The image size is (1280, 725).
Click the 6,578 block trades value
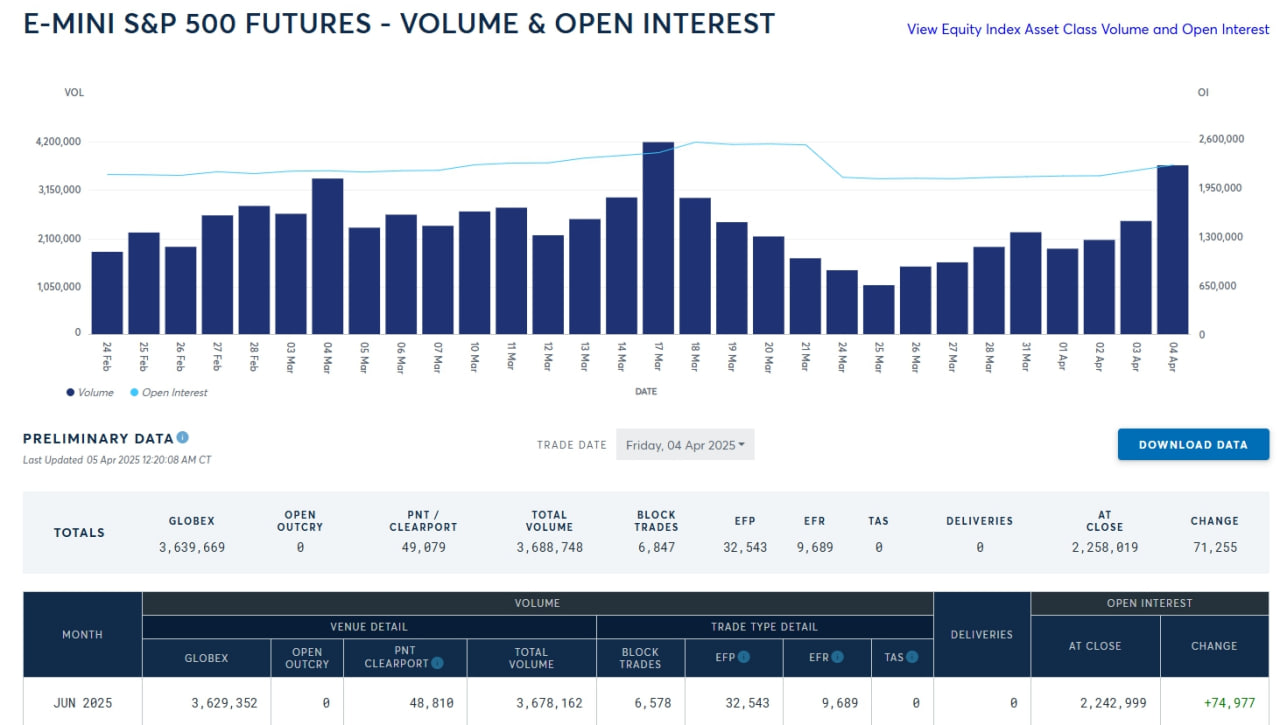(652, 703)
